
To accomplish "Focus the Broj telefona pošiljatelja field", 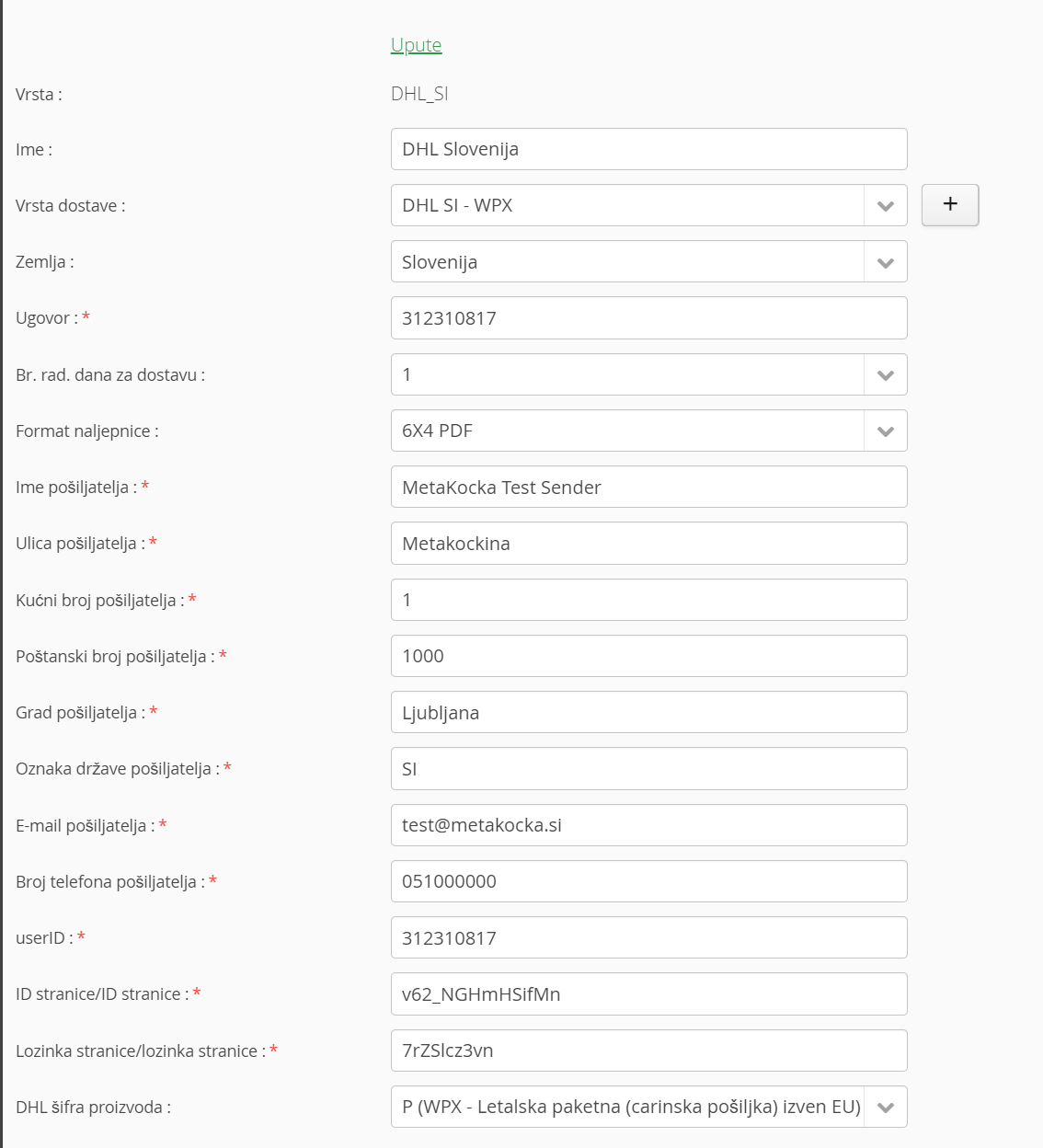I will click(x=648, y=881).
